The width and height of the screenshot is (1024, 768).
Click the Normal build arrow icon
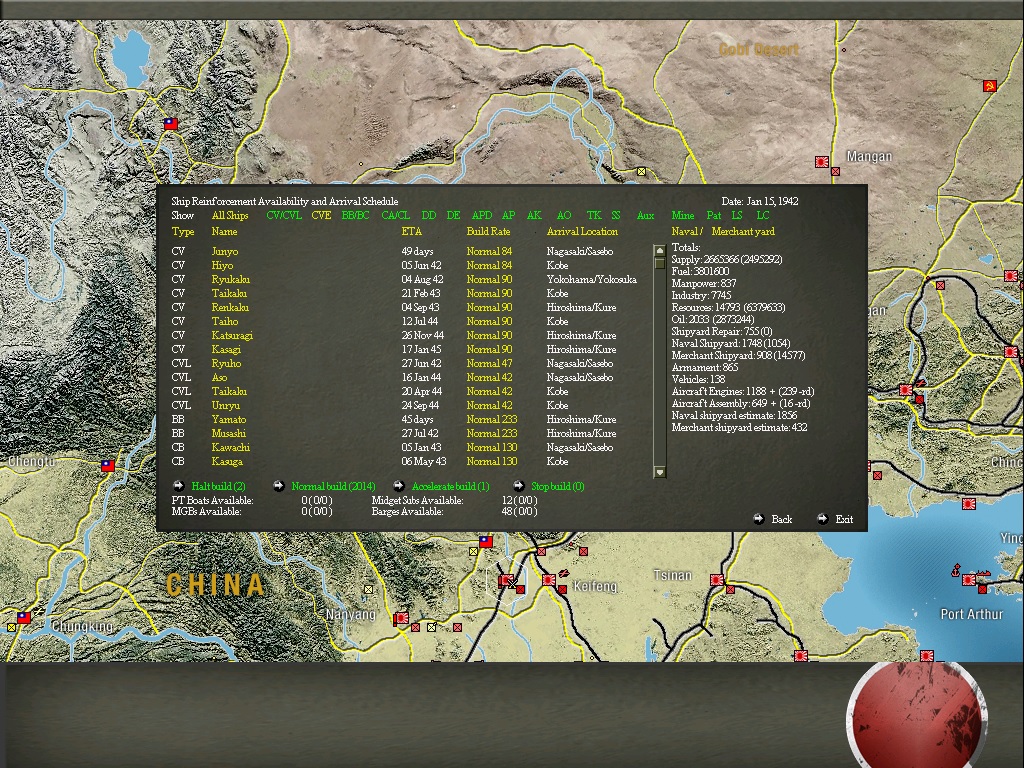279,485
